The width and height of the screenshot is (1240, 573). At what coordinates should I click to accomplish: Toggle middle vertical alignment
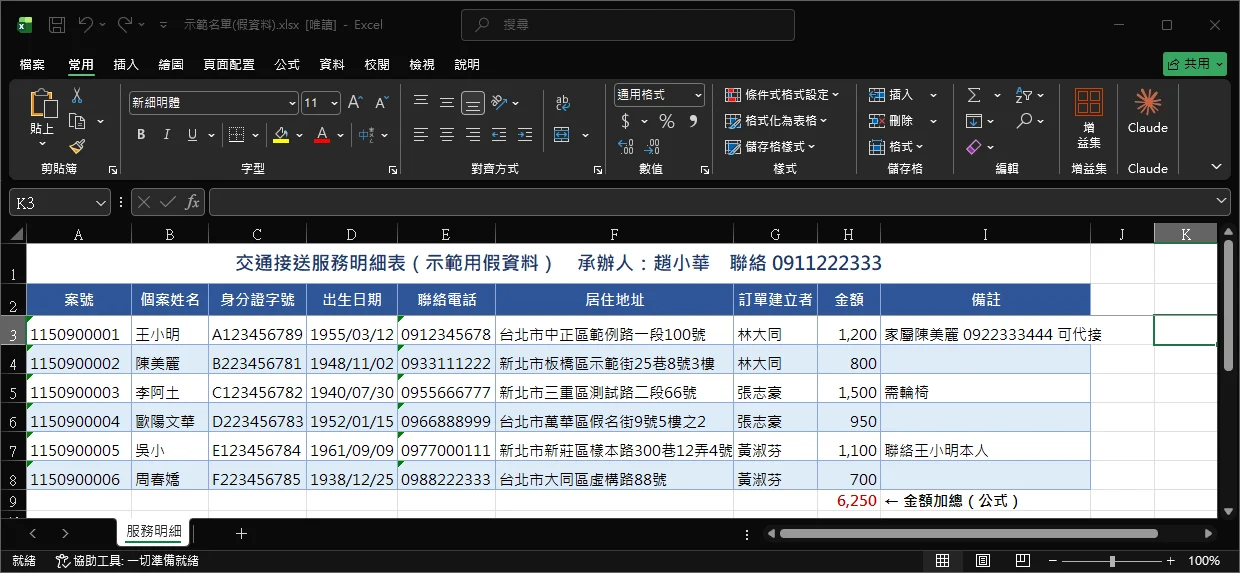[x=447, y=103]
